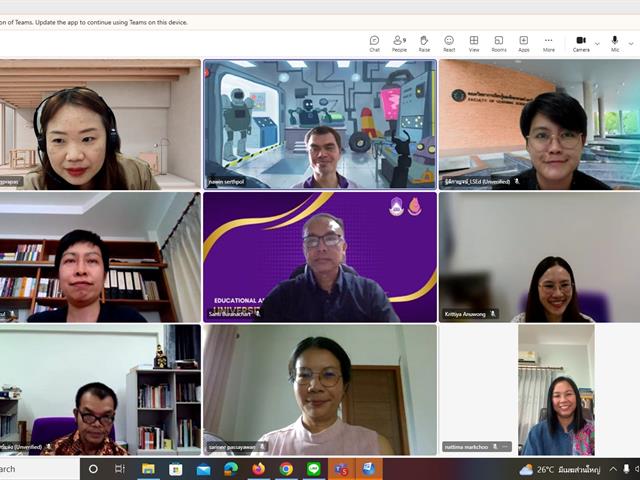
Task: Expand the Mic options dropdown arrow
Action: click(x=631, y=43)
